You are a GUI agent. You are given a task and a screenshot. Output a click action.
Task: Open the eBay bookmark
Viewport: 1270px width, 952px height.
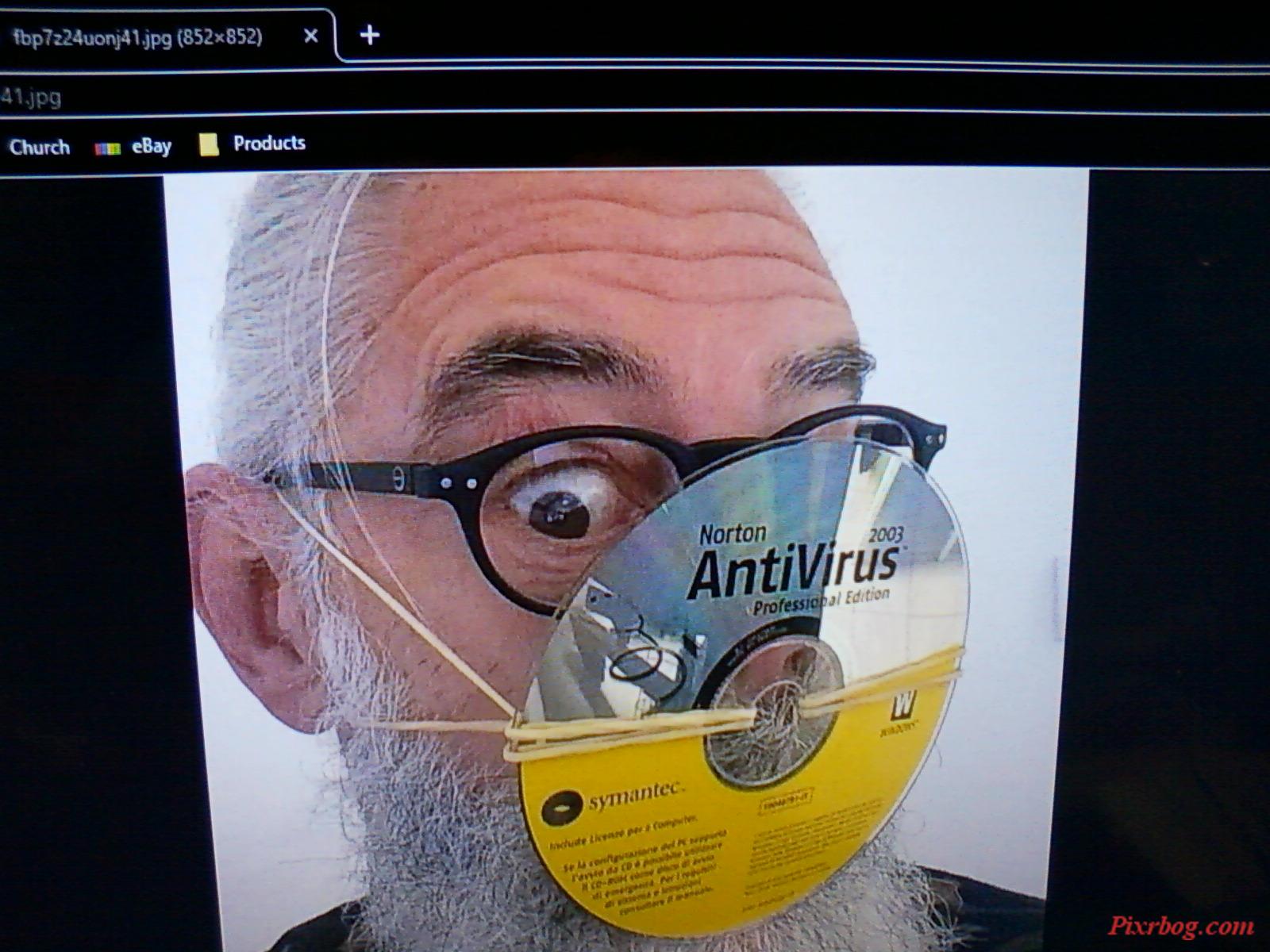133,147
